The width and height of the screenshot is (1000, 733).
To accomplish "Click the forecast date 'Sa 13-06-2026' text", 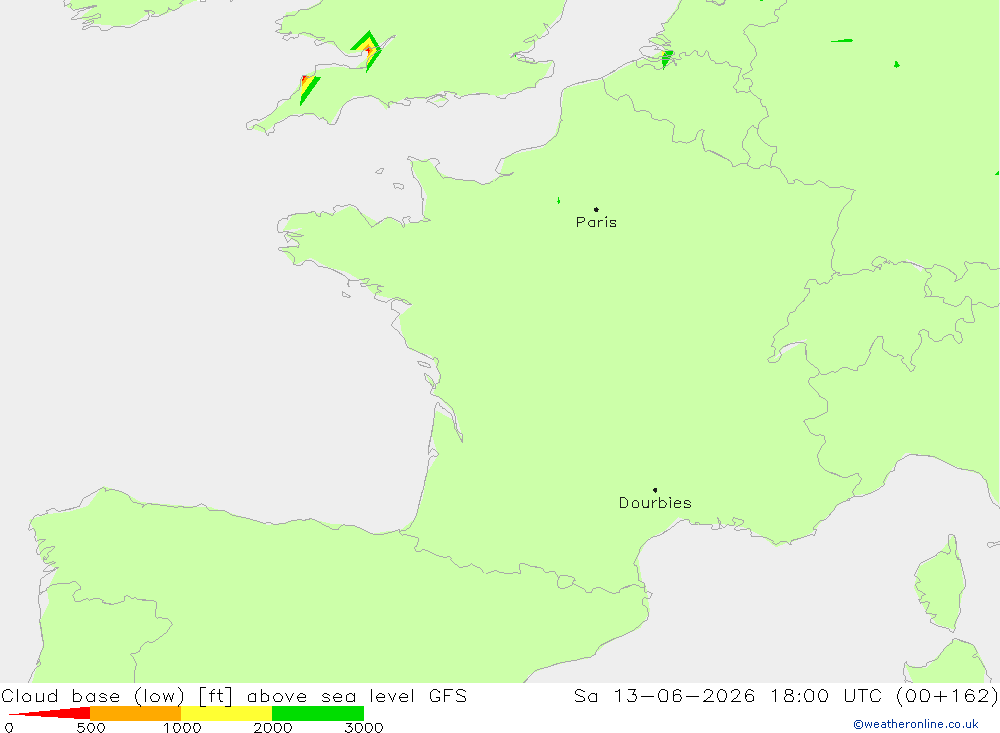I will point(664,696).
